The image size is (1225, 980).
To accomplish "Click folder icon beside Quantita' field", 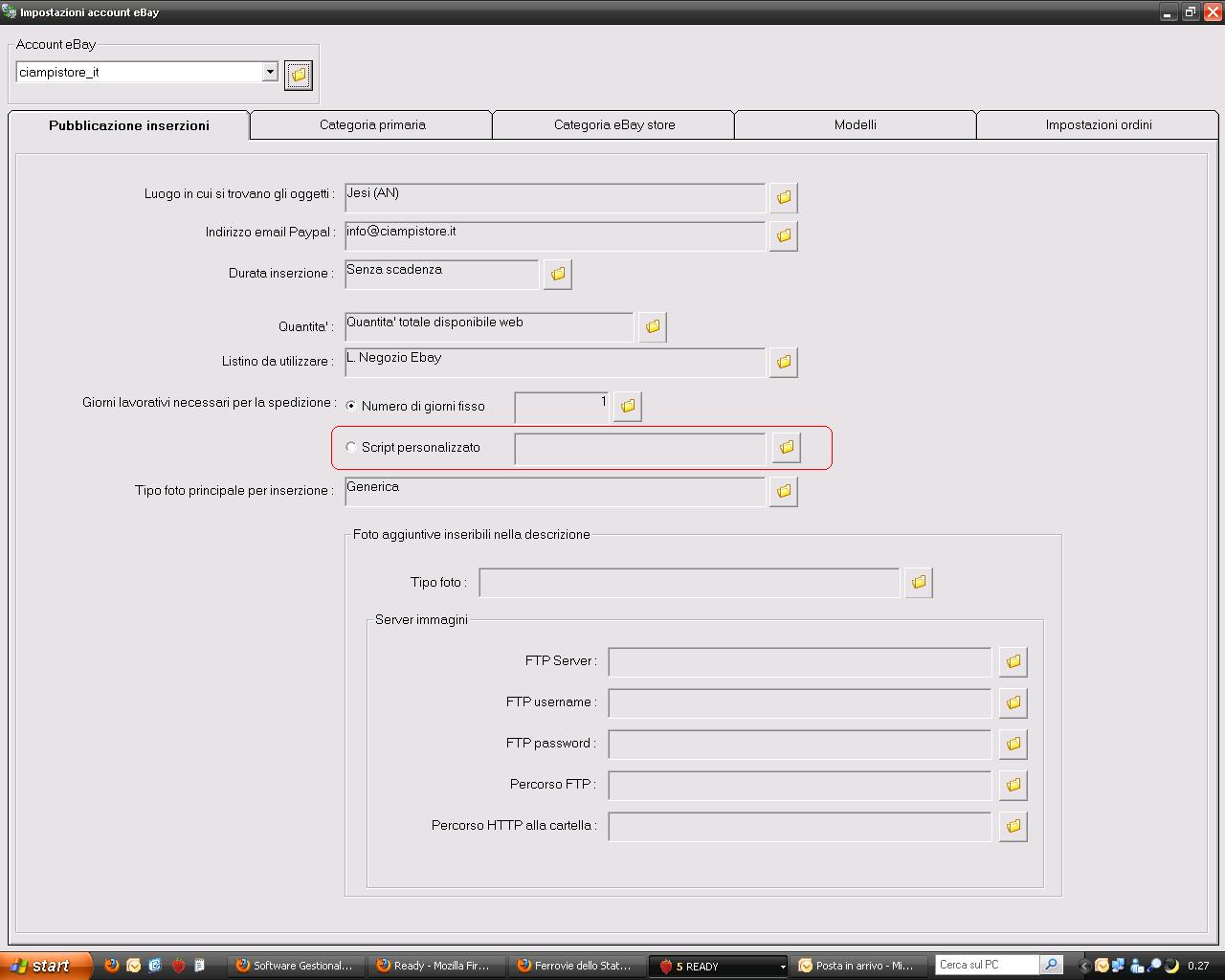I will [653, 326].
